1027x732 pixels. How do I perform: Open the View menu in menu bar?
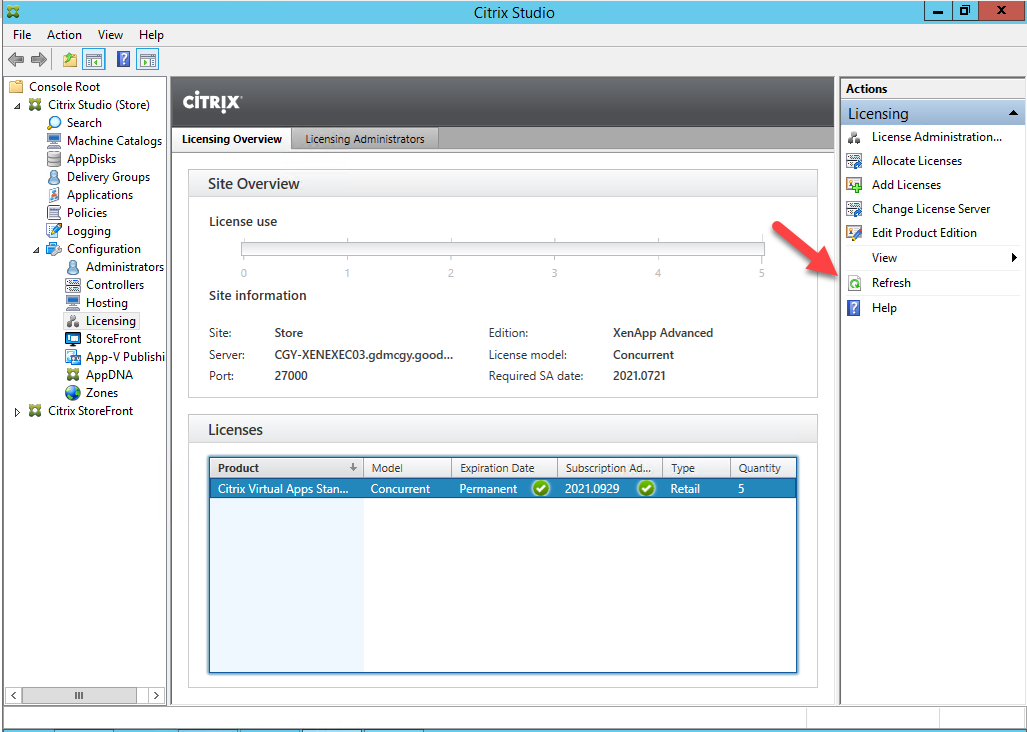110,35
